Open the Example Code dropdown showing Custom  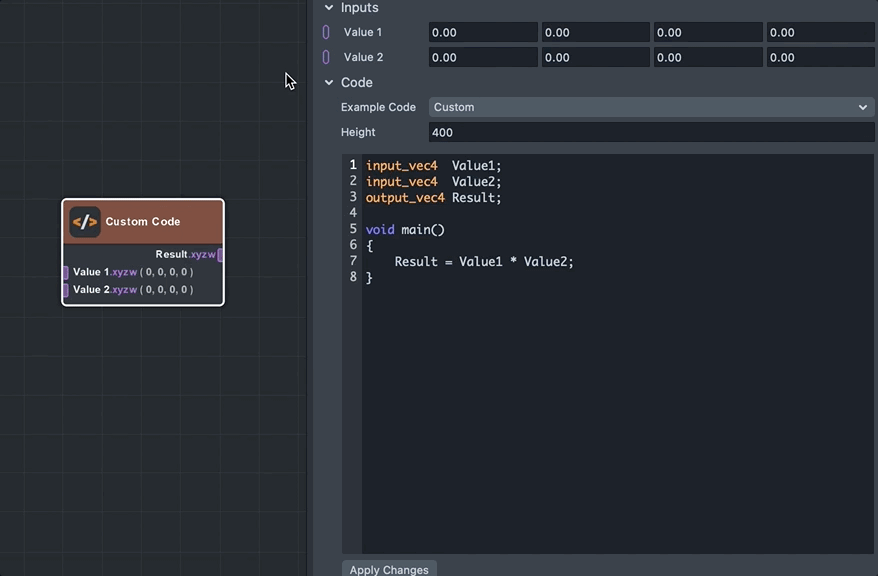click(650, 107)
